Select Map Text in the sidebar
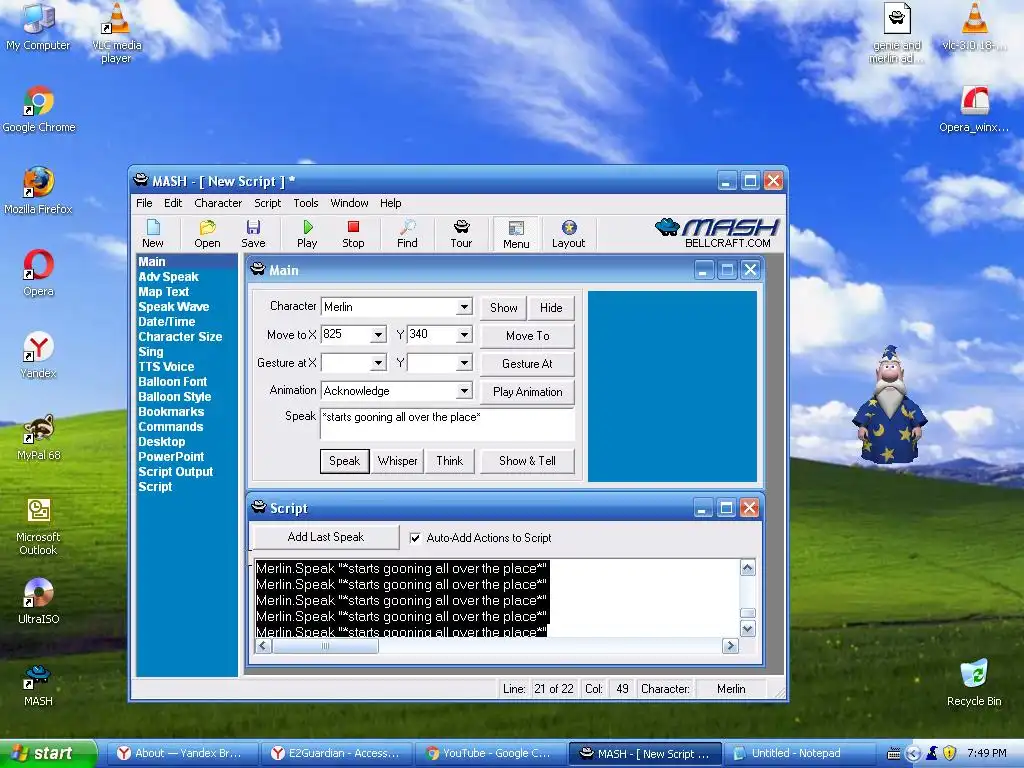This screenshot has width=1024, height=768. 163,292
